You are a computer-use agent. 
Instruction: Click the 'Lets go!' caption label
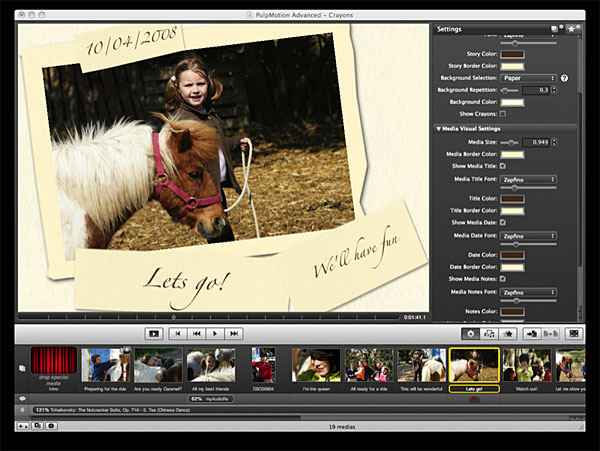pyautogui.click(x=474, y=389)
